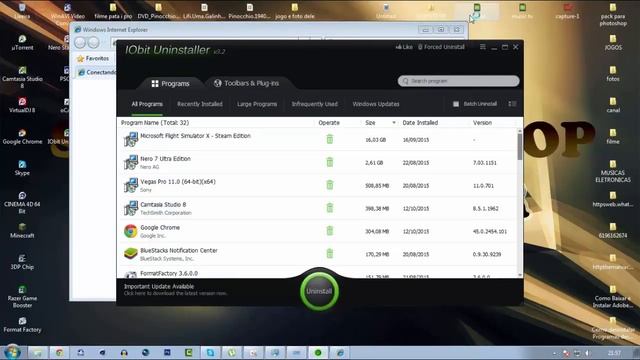Viewport: 640px width, 360px height.
Task: Select the Recently Installed filter tab
Action: click(200, 104)
